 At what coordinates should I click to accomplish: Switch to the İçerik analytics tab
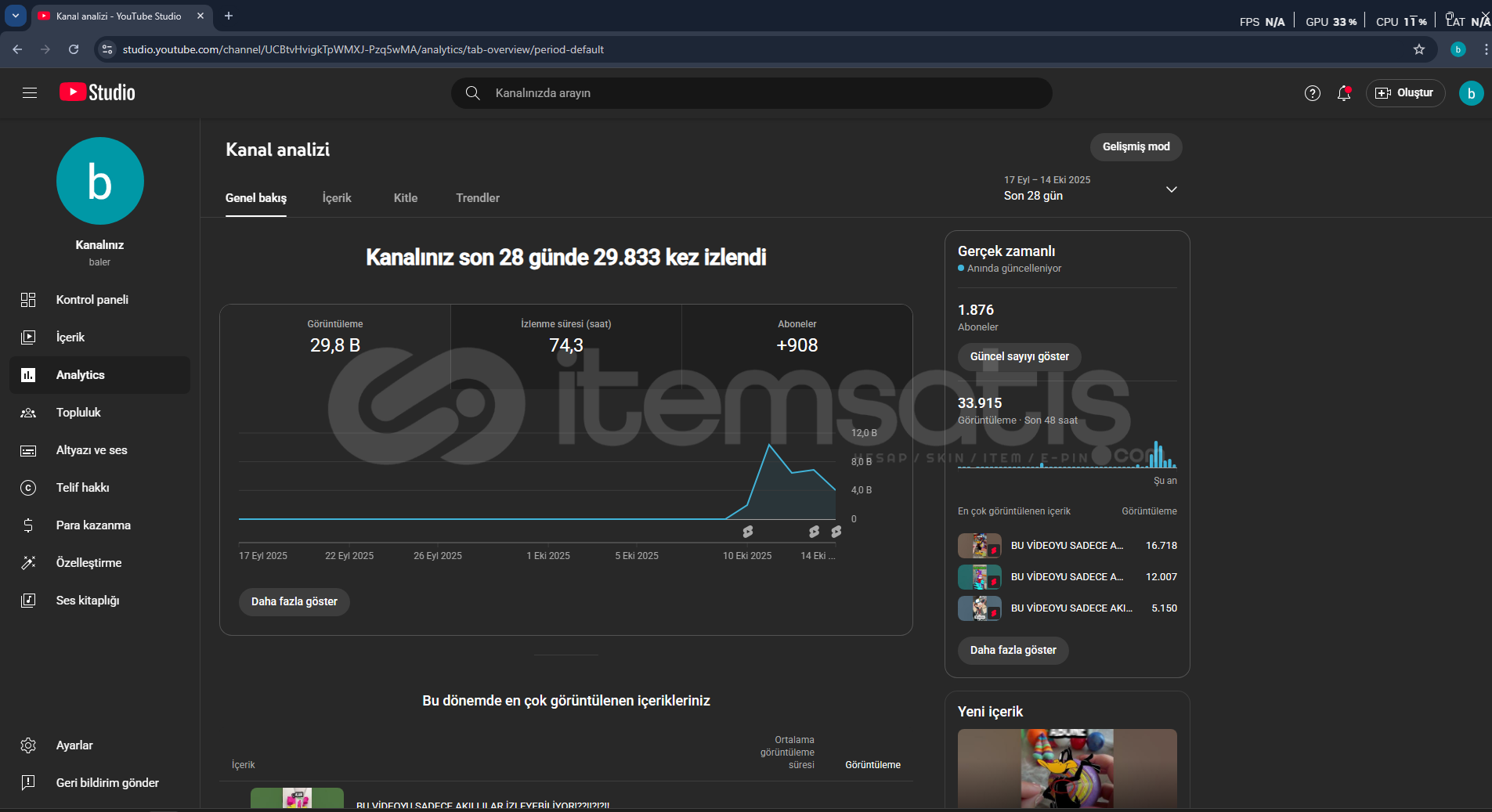click(x=337, y=198)
